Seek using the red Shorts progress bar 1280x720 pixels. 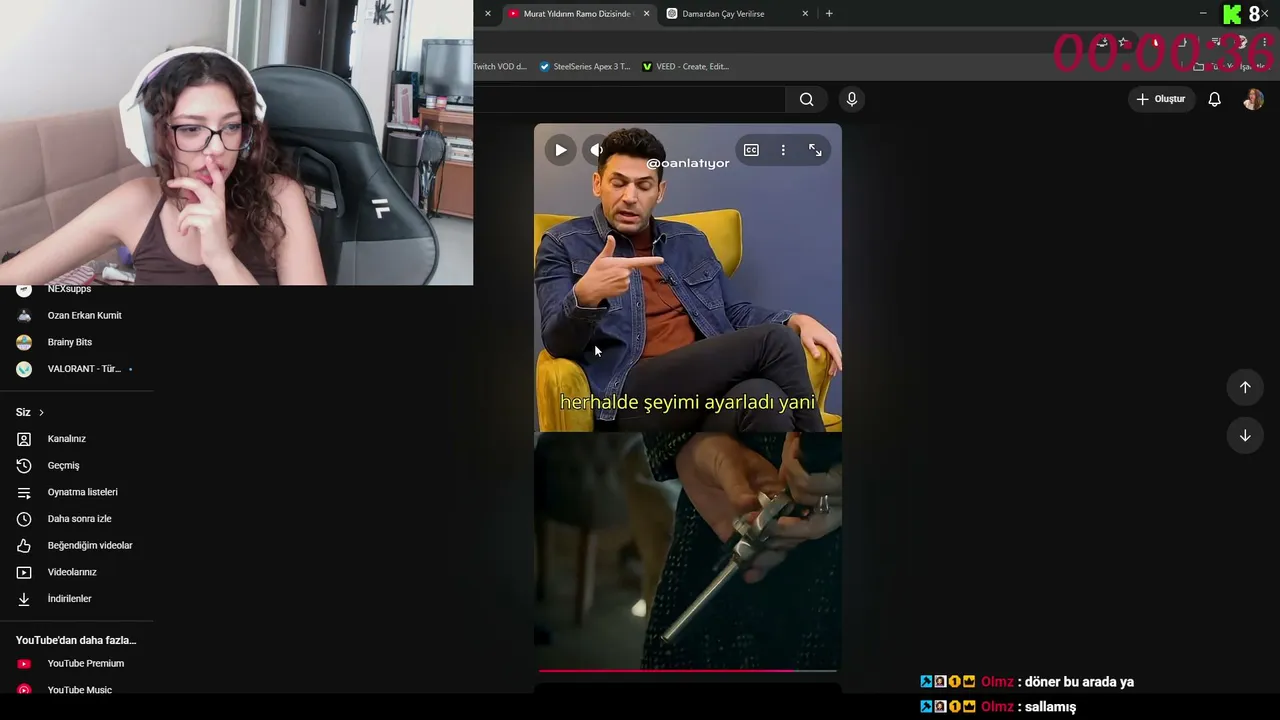coord(688,670)
